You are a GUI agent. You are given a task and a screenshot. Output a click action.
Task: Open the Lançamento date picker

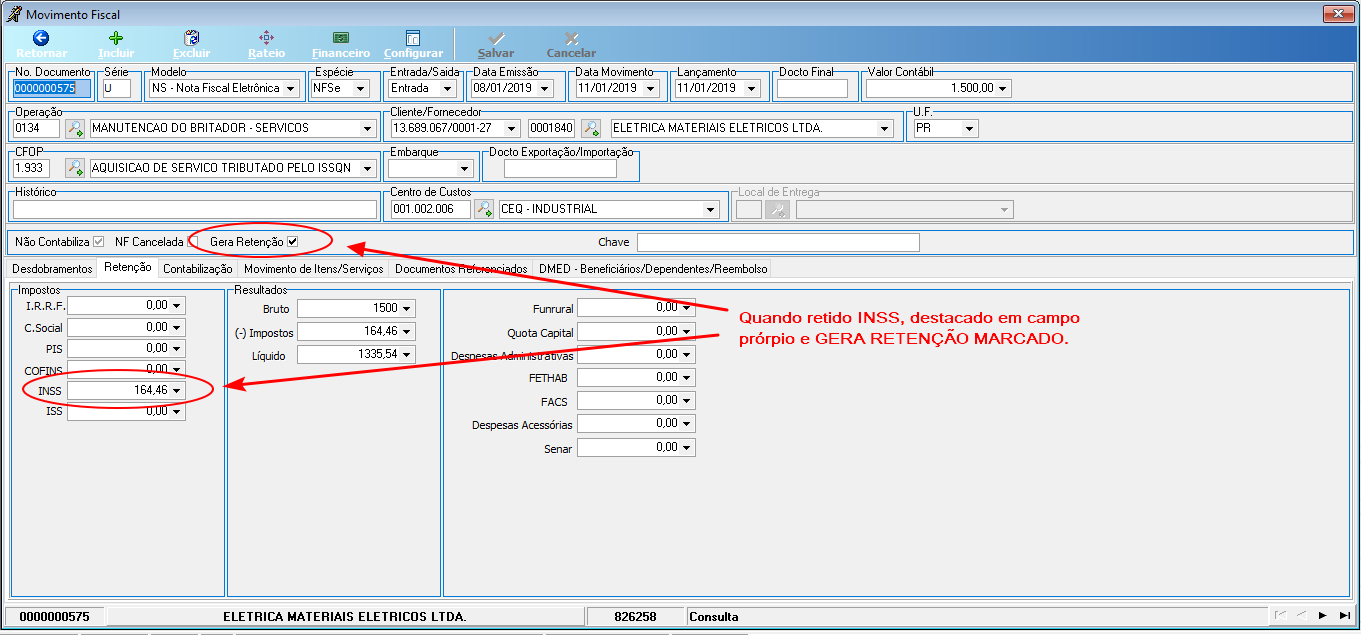pos(751,88)
